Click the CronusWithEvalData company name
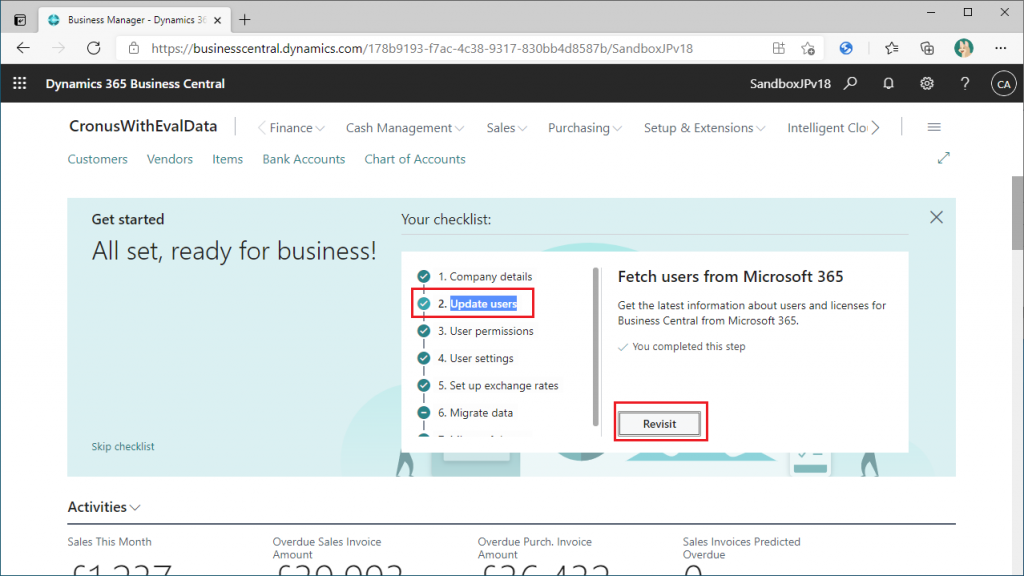 [x=143, y=126]
